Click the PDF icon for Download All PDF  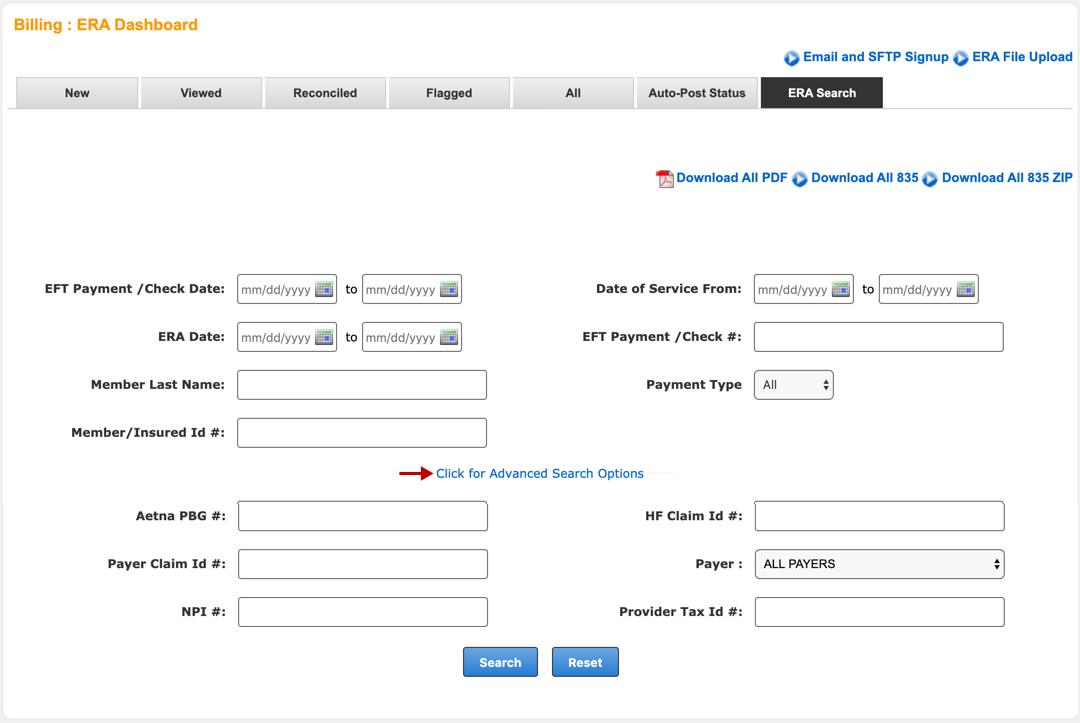click(665, 179)
